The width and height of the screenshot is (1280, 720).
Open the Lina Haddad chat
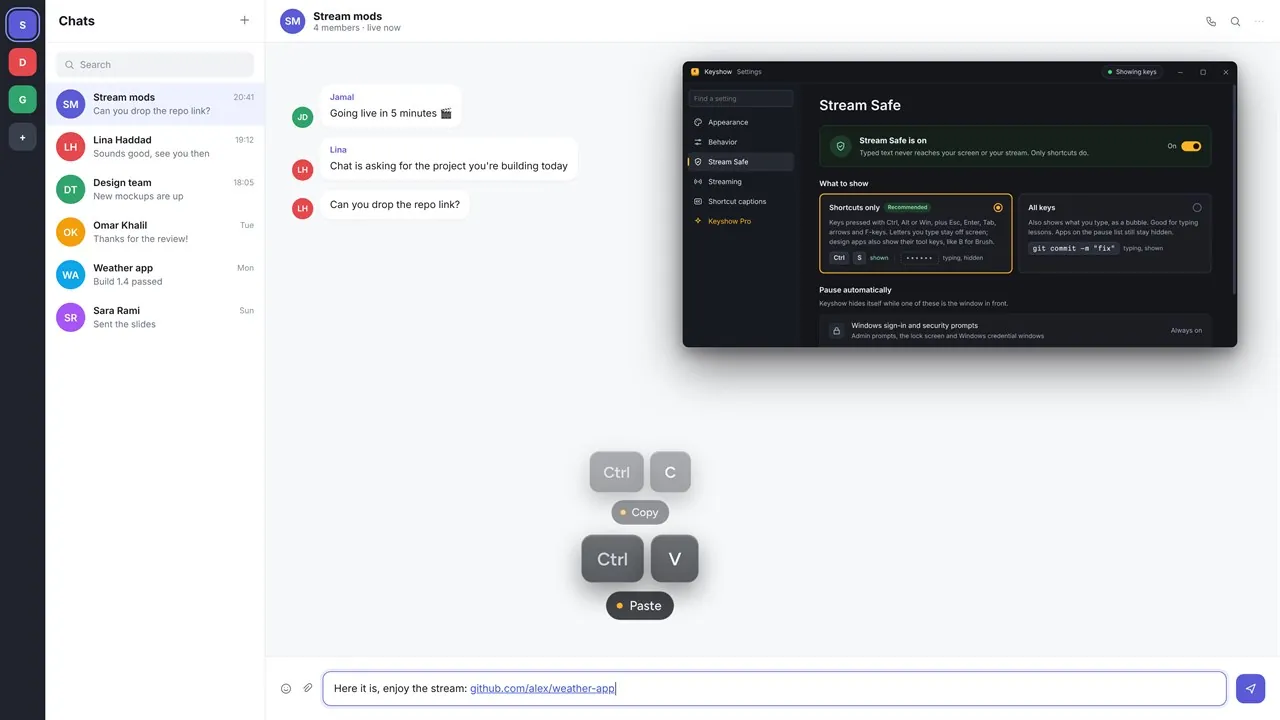coord(155,147)
